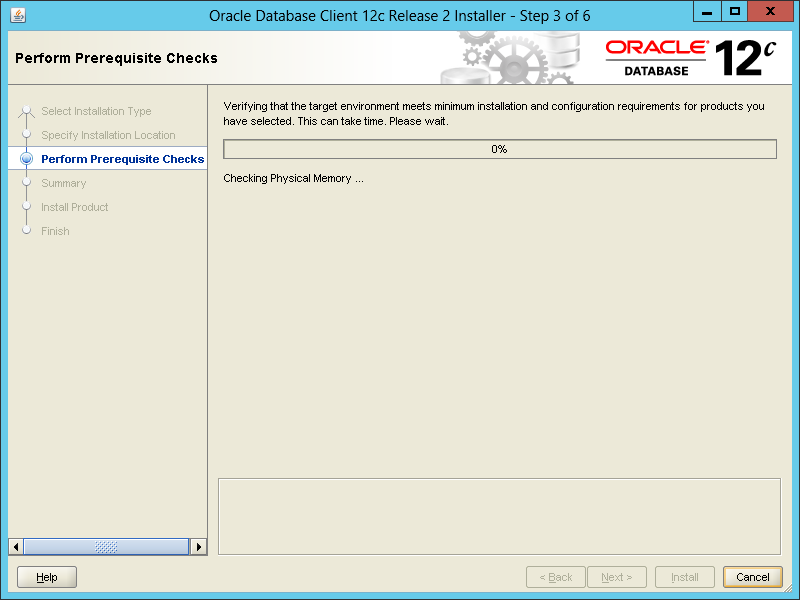Screen dimensions: 800x600
Task: Click the disabled Install button
Action: 685,577
